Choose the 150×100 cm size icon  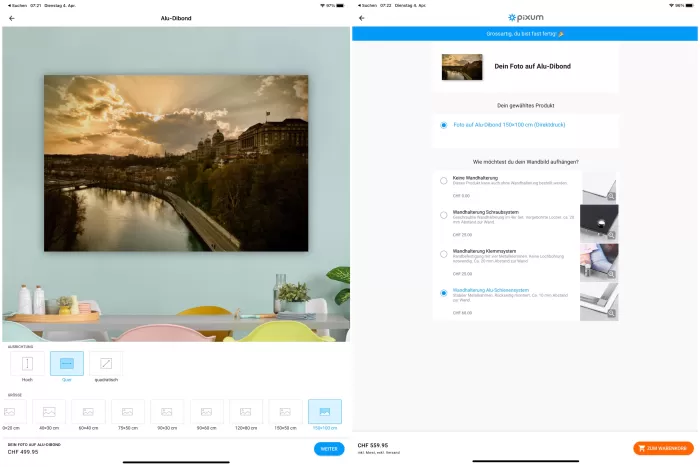click(325, 412)
